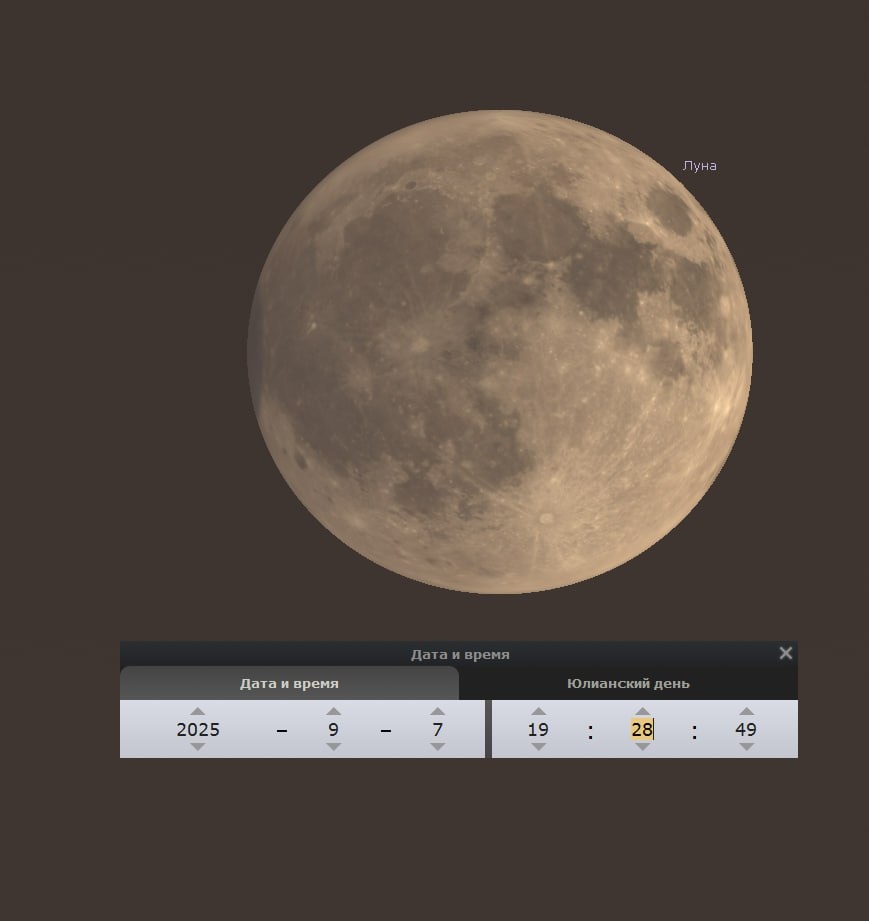Increase the year value 2025
The image size is (869, 921).
(x=198, y=711)
